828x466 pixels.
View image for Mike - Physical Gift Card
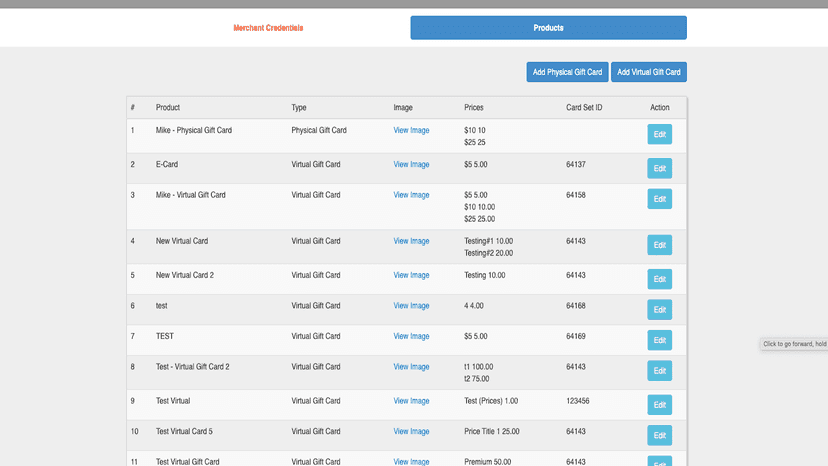(x=411, y=131)
